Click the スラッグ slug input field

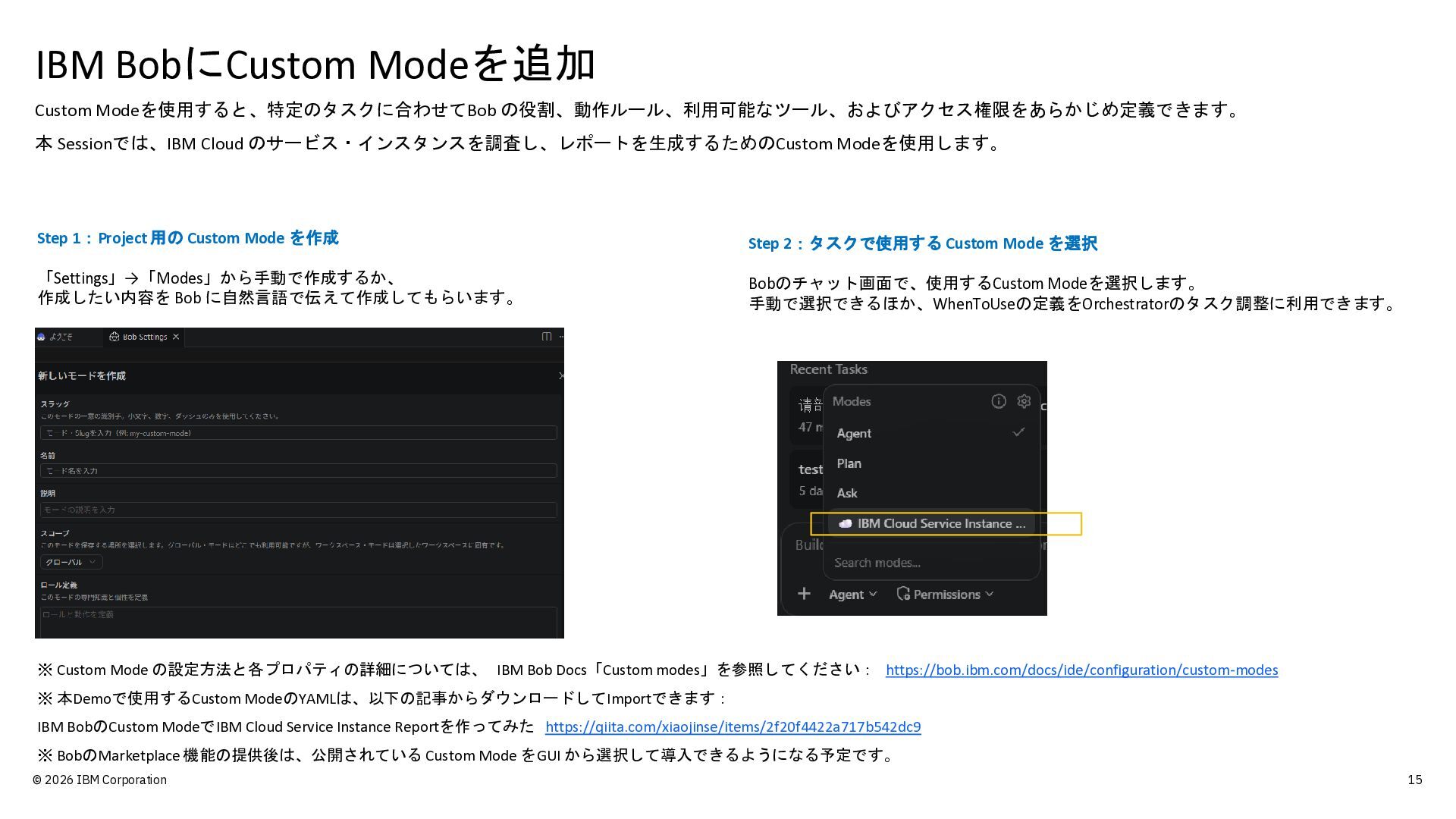click(x=299, y=433)
